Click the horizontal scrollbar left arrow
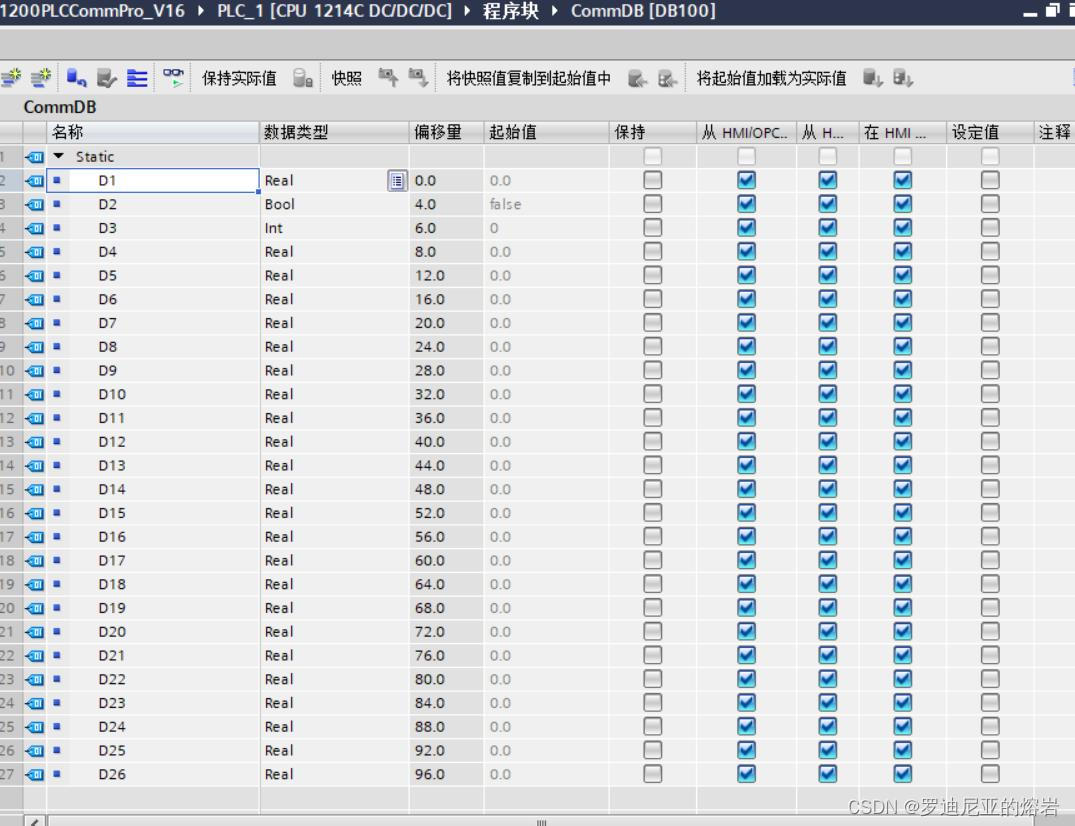The width and height of the screenshot is (1075, 826). [36, 821]
